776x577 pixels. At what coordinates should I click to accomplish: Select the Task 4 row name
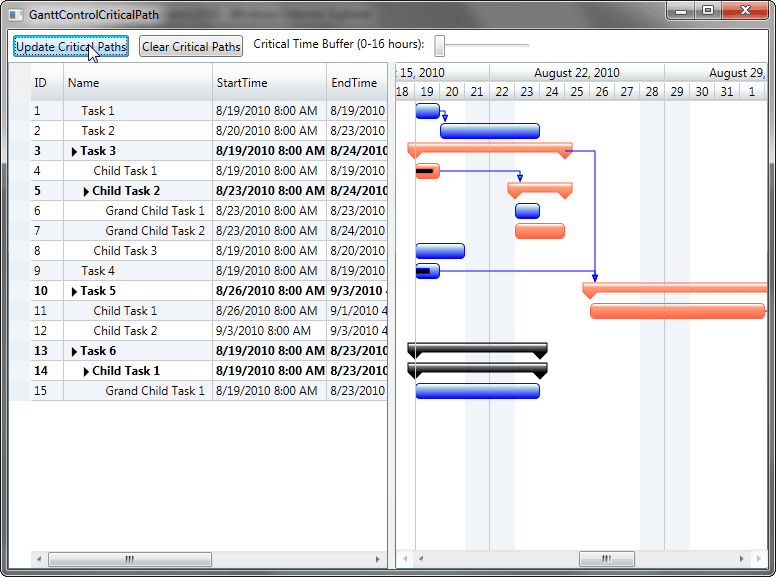[x=98, y=271]
